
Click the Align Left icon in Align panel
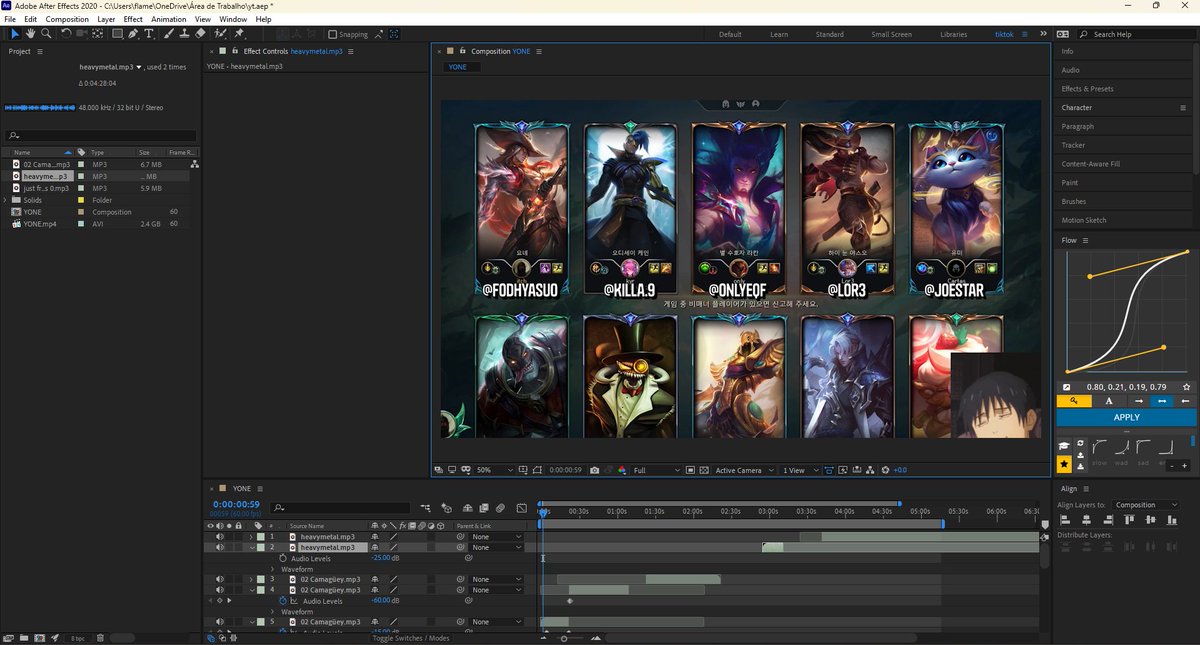(1063, 521)
